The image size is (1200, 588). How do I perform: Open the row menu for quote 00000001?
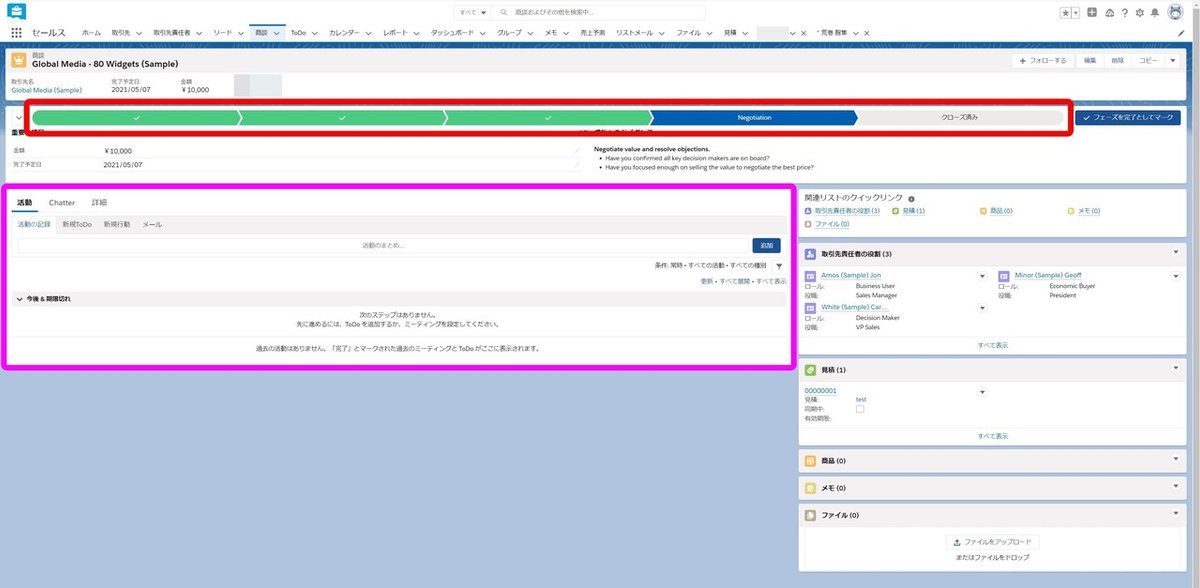coord(982,391)
